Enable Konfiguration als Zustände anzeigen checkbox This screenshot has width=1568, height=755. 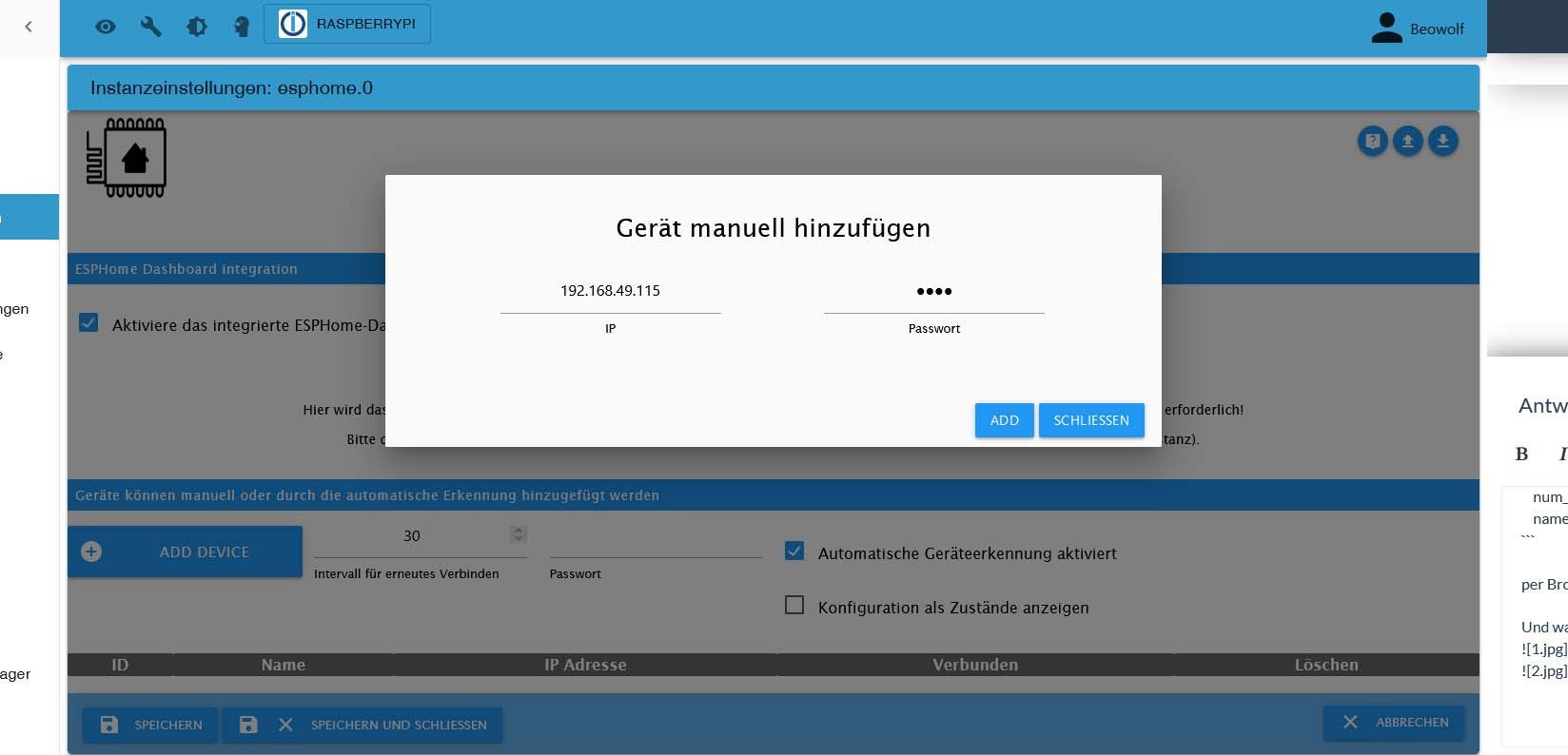(794, 605)
